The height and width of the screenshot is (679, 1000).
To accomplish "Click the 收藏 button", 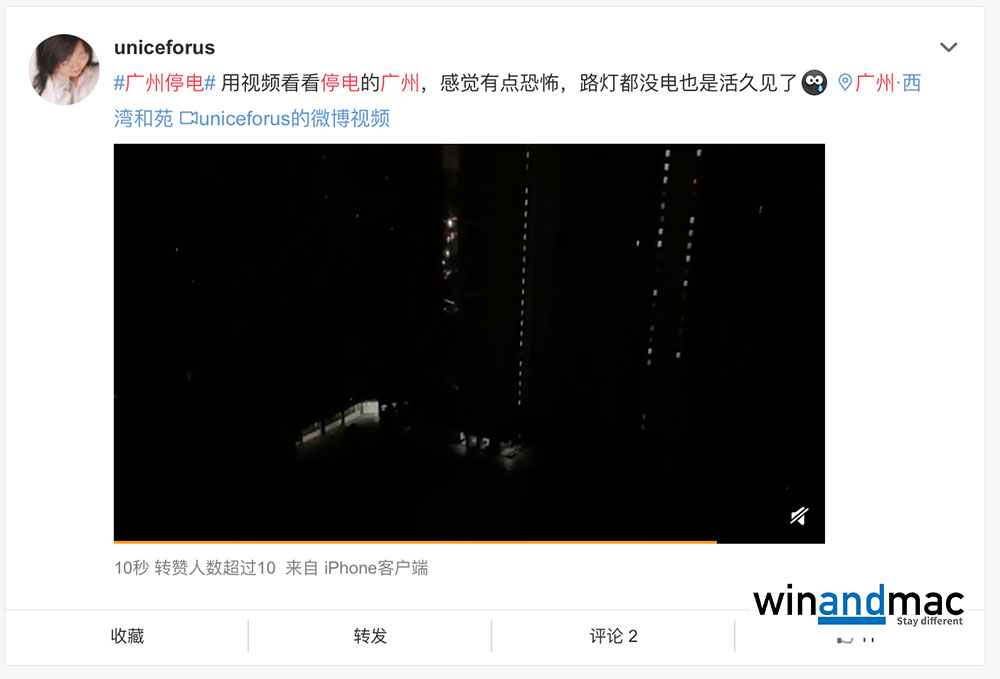I will tap(127, 636).
